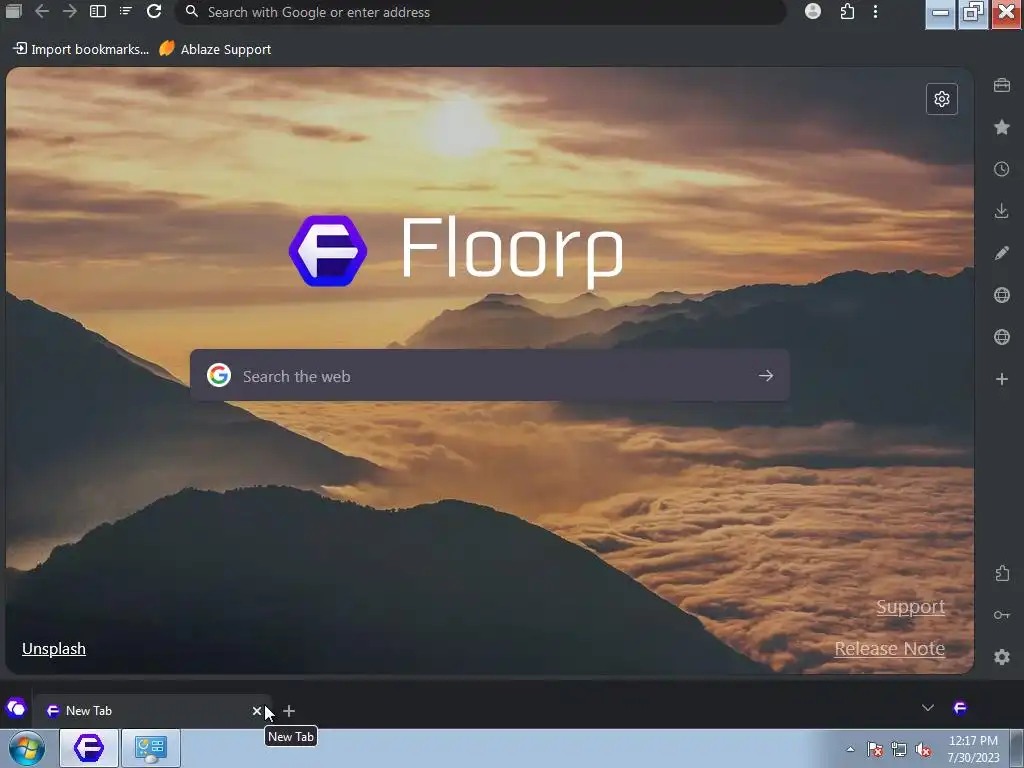Open the Unsplash link

coord(54,648)
